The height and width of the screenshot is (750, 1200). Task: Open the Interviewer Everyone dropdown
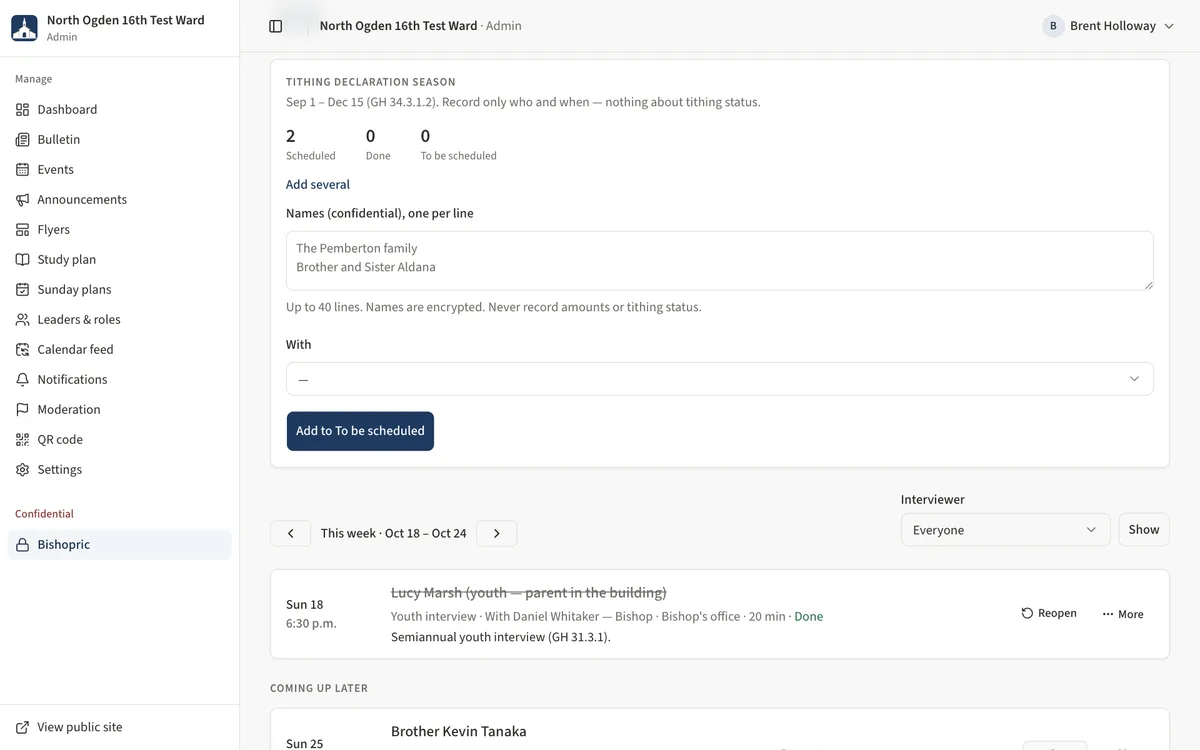1005,530
